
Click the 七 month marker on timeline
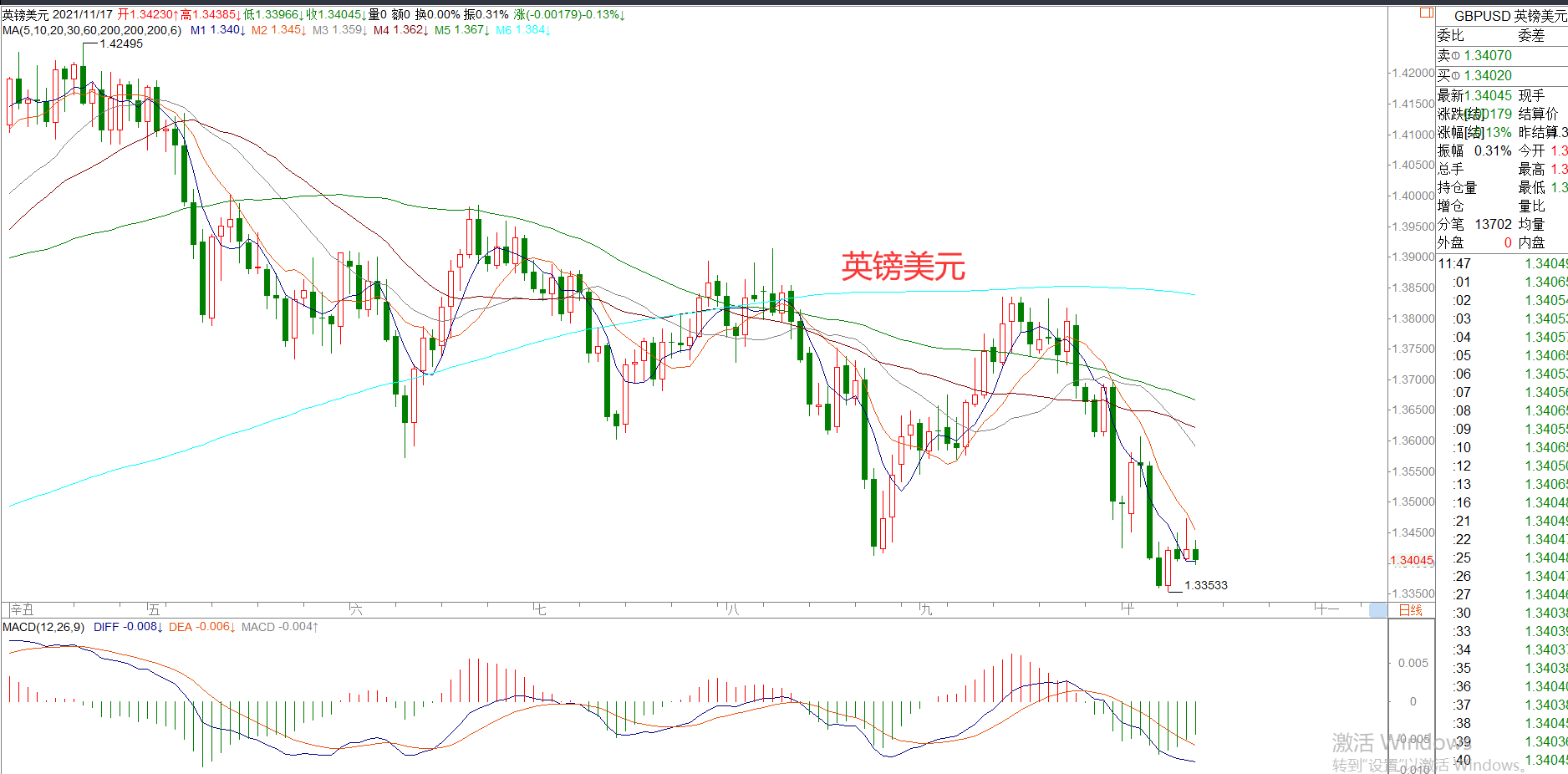(x=540, y=609)
